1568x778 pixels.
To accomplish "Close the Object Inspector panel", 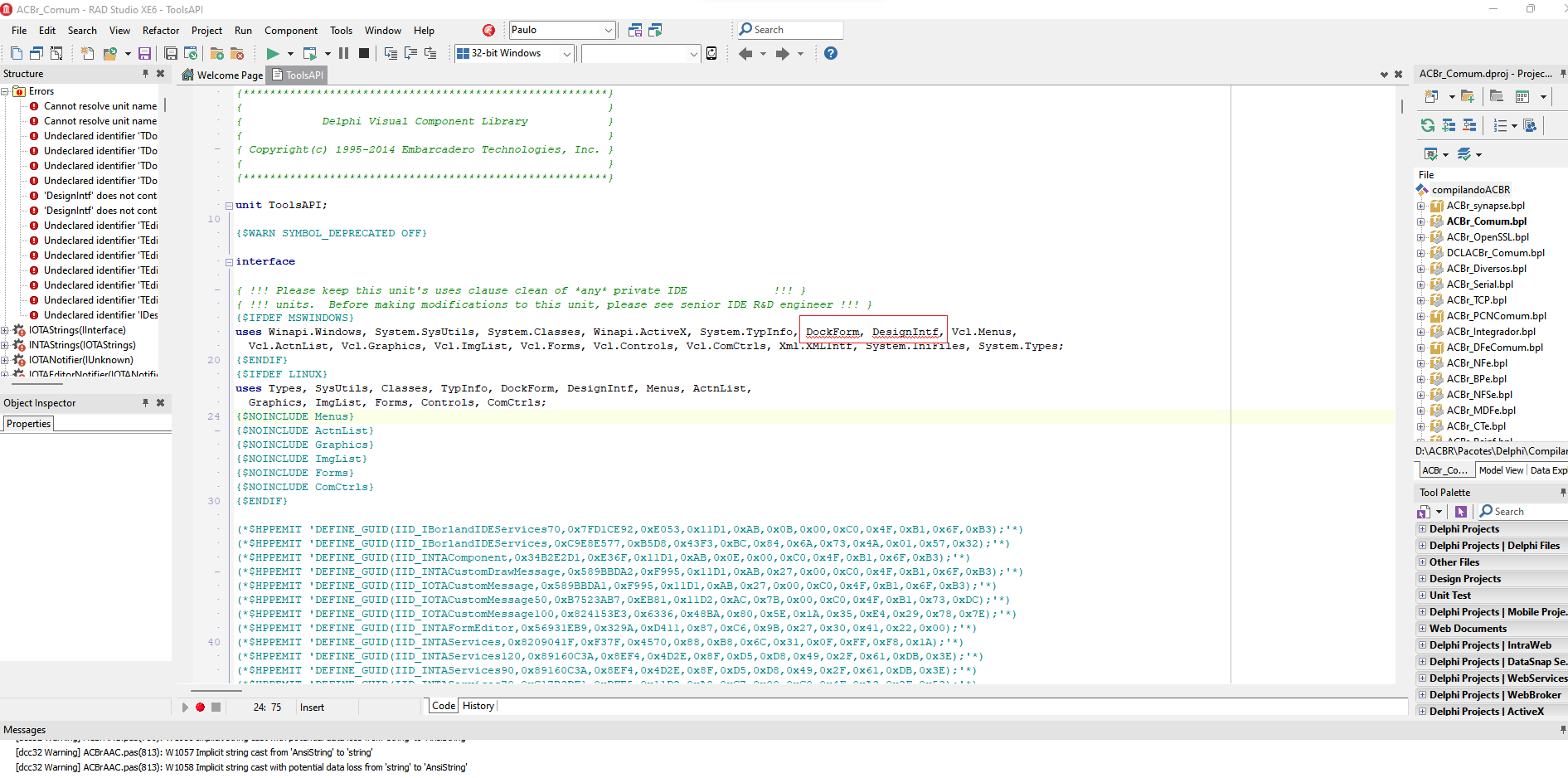I will tap(161, 403).
